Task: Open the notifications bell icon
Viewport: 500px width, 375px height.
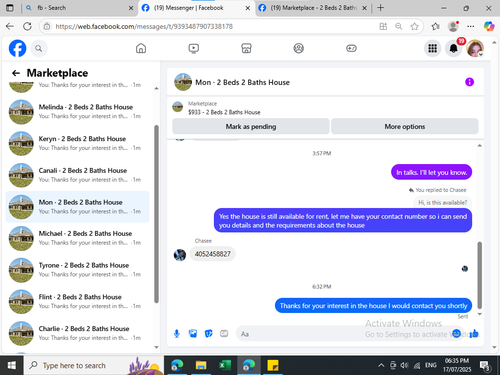Action: [454, 49]
